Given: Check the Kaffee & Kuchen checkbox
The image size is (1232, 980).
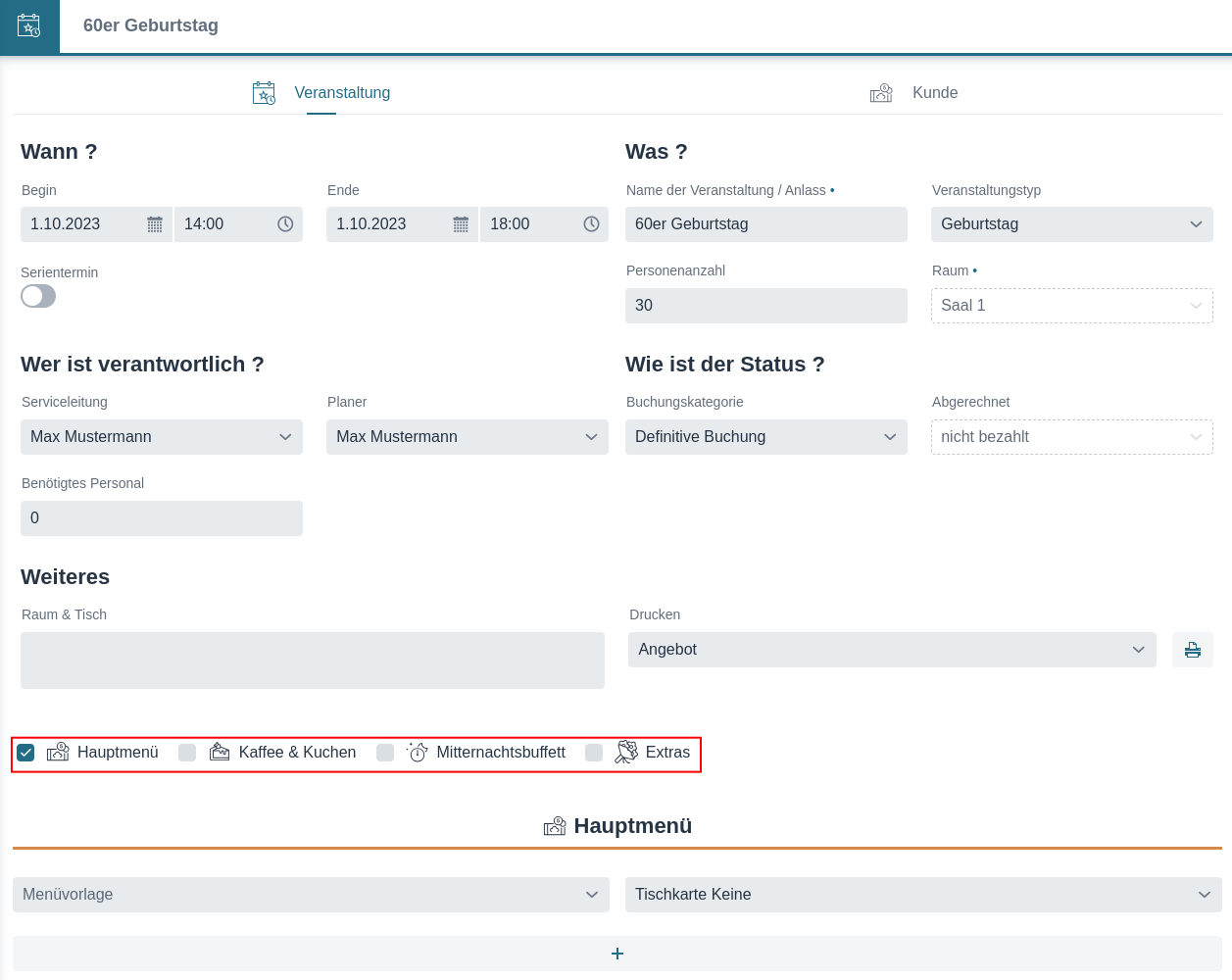Looking at the screenshot, I should 187,753.
